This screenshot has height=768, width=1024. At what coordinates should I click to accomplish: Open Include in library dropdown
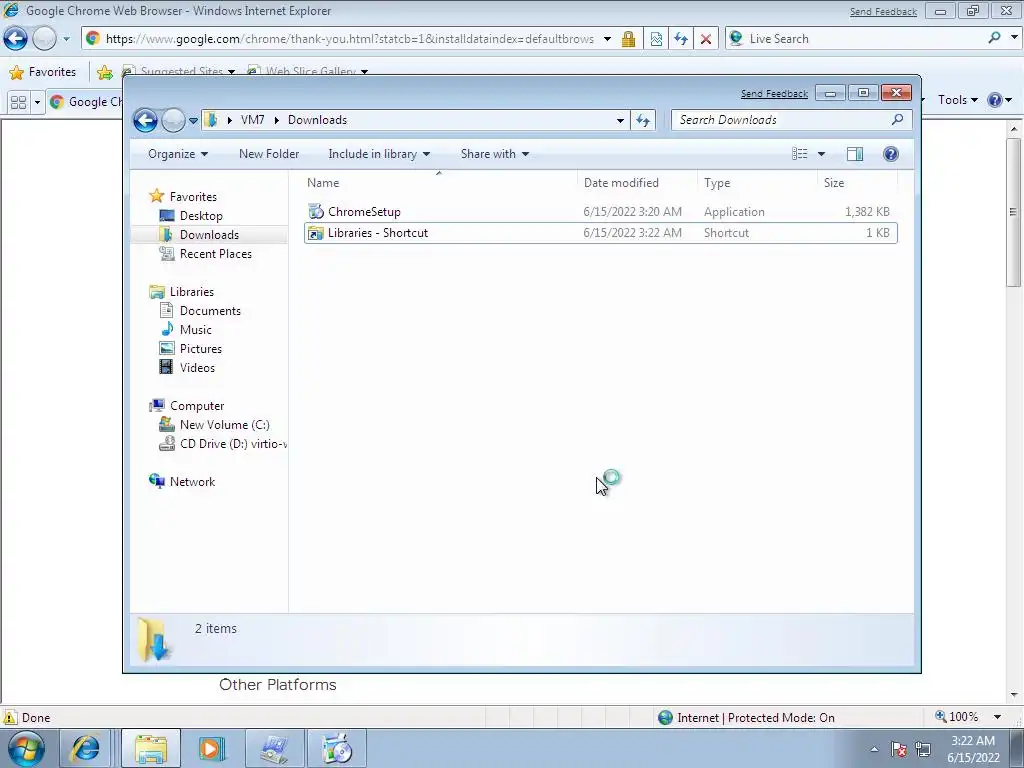tap(379, 154)
